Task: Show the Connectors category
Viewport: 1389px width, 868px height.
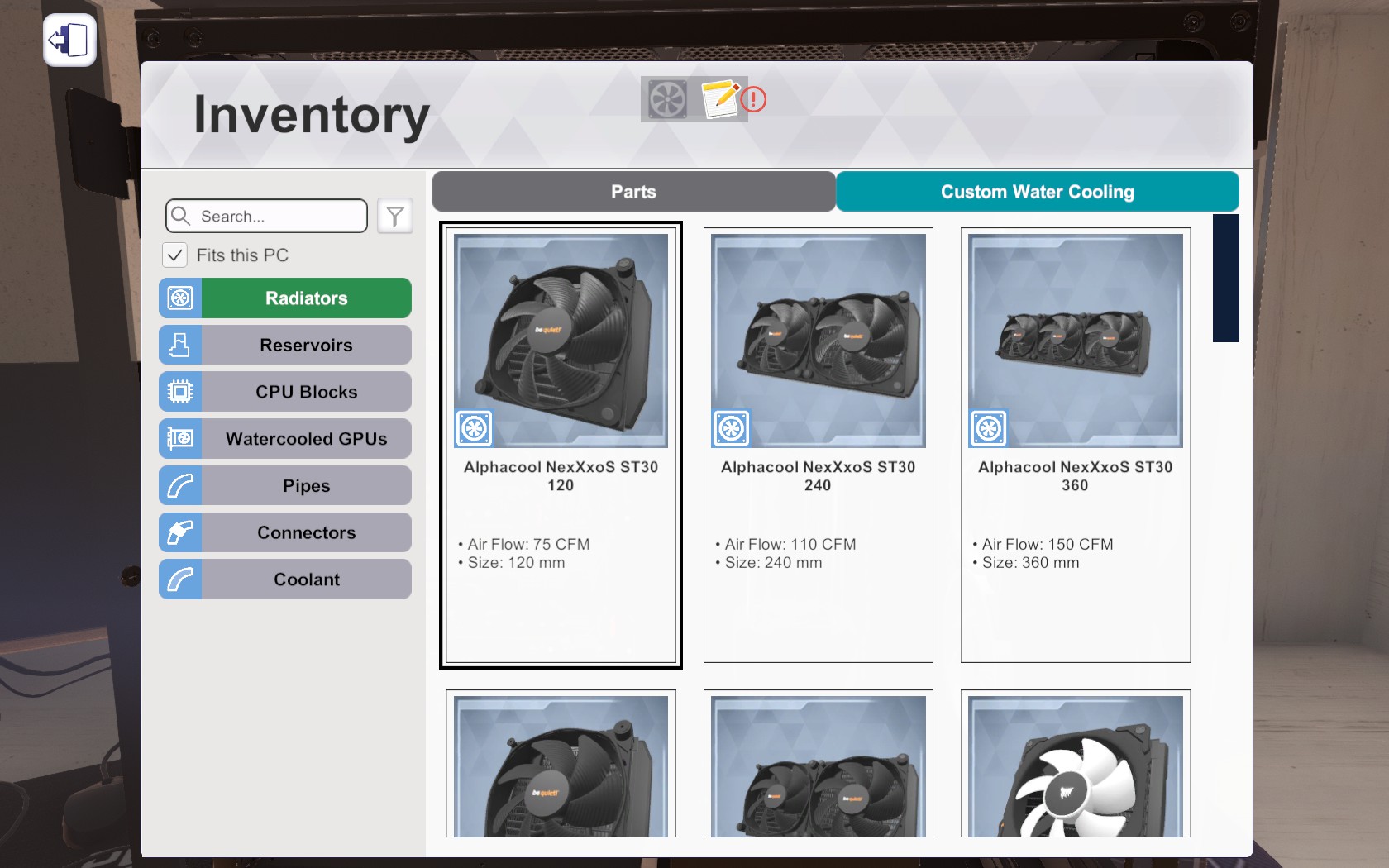Action: tap(285, 532)
